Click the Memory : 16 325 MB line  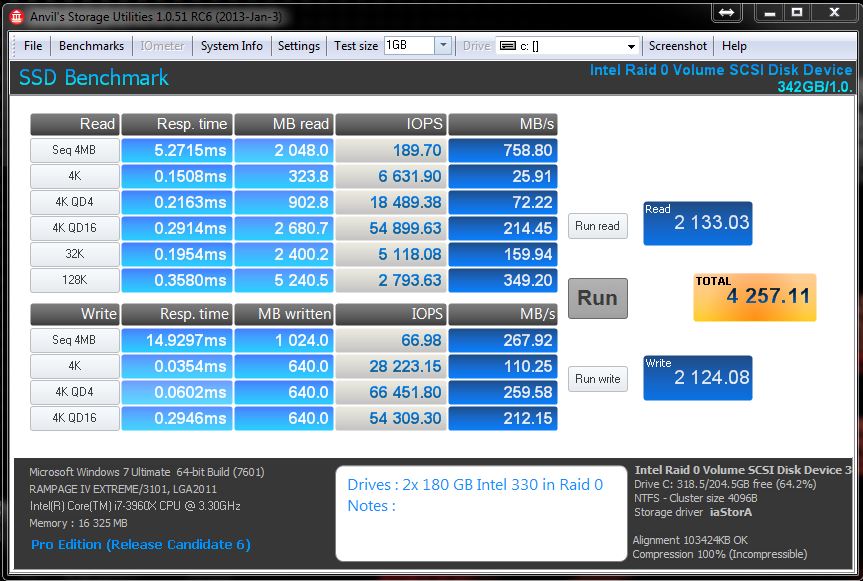click(78, 523)
